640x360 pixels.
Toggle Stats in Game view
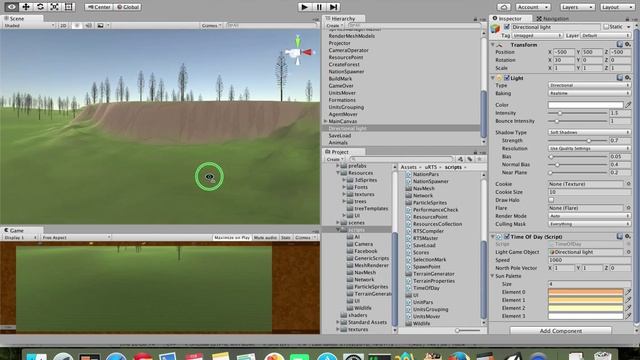[286, 238]
